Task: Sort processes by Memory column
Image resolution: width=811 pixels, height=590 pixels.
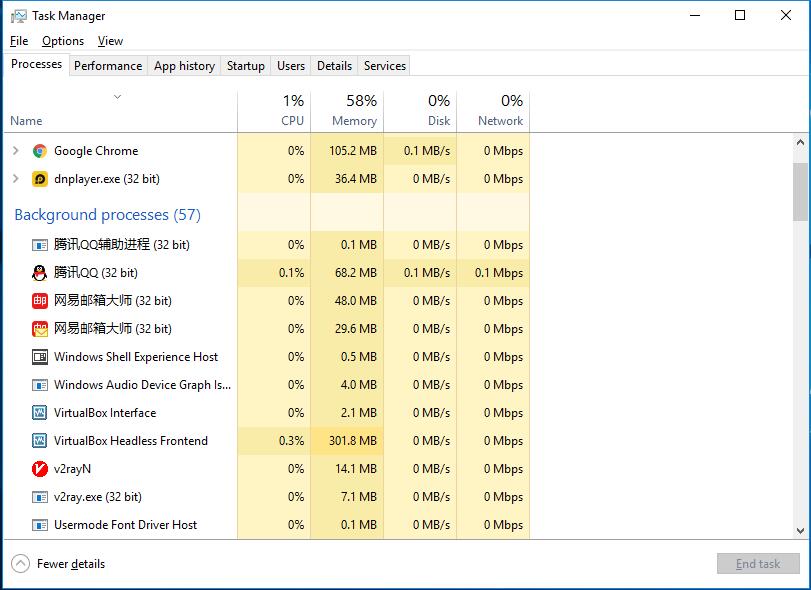Action: click(x=347, y=110)
